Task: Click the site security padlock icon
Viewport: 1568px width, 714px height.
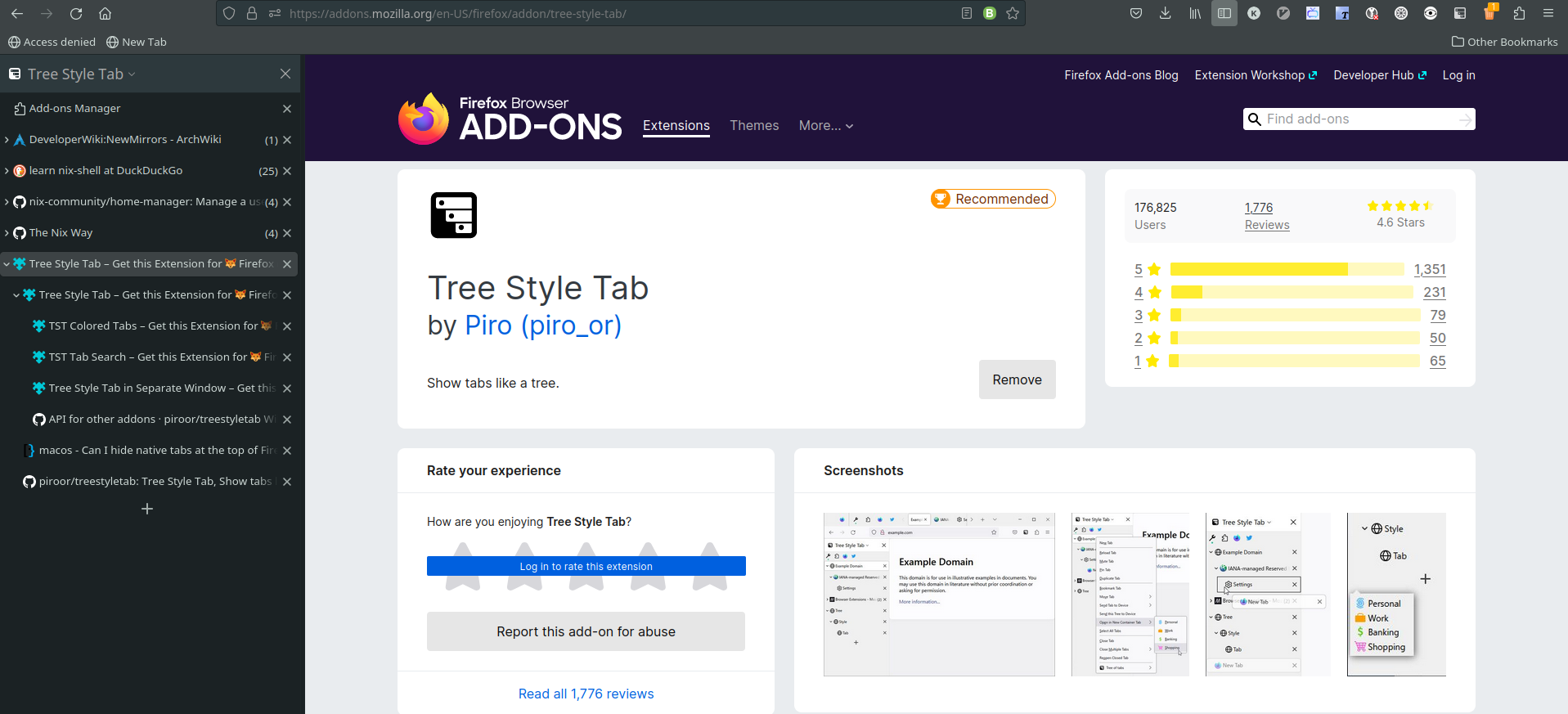Action: tap(252, 13)
